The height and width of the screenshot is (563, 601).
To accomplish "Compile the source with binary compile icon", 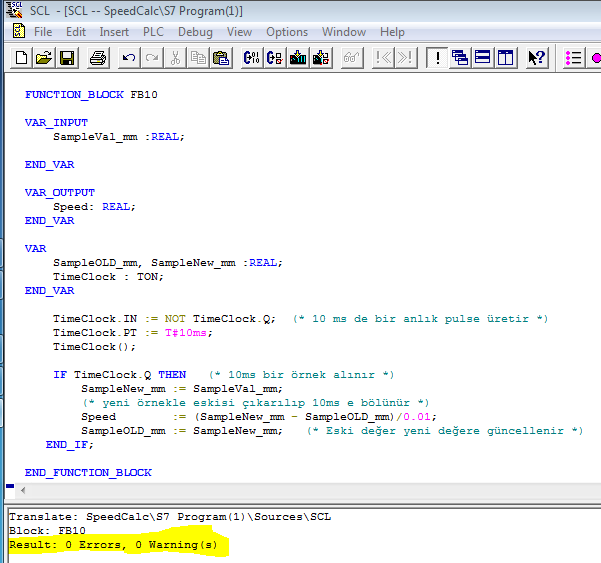I will click(252, 58).
